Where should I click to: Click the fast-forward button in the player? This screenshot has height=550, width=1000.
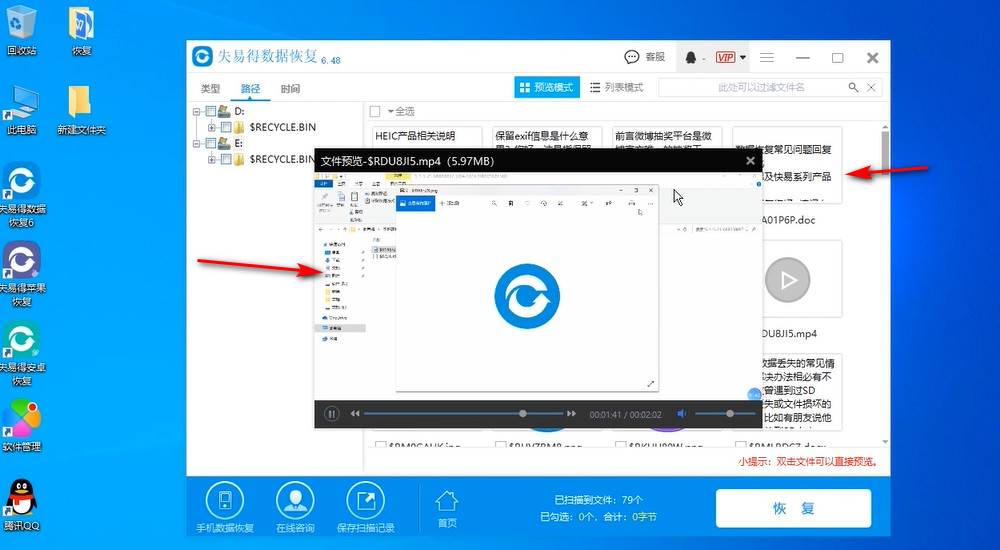[571, 414]
